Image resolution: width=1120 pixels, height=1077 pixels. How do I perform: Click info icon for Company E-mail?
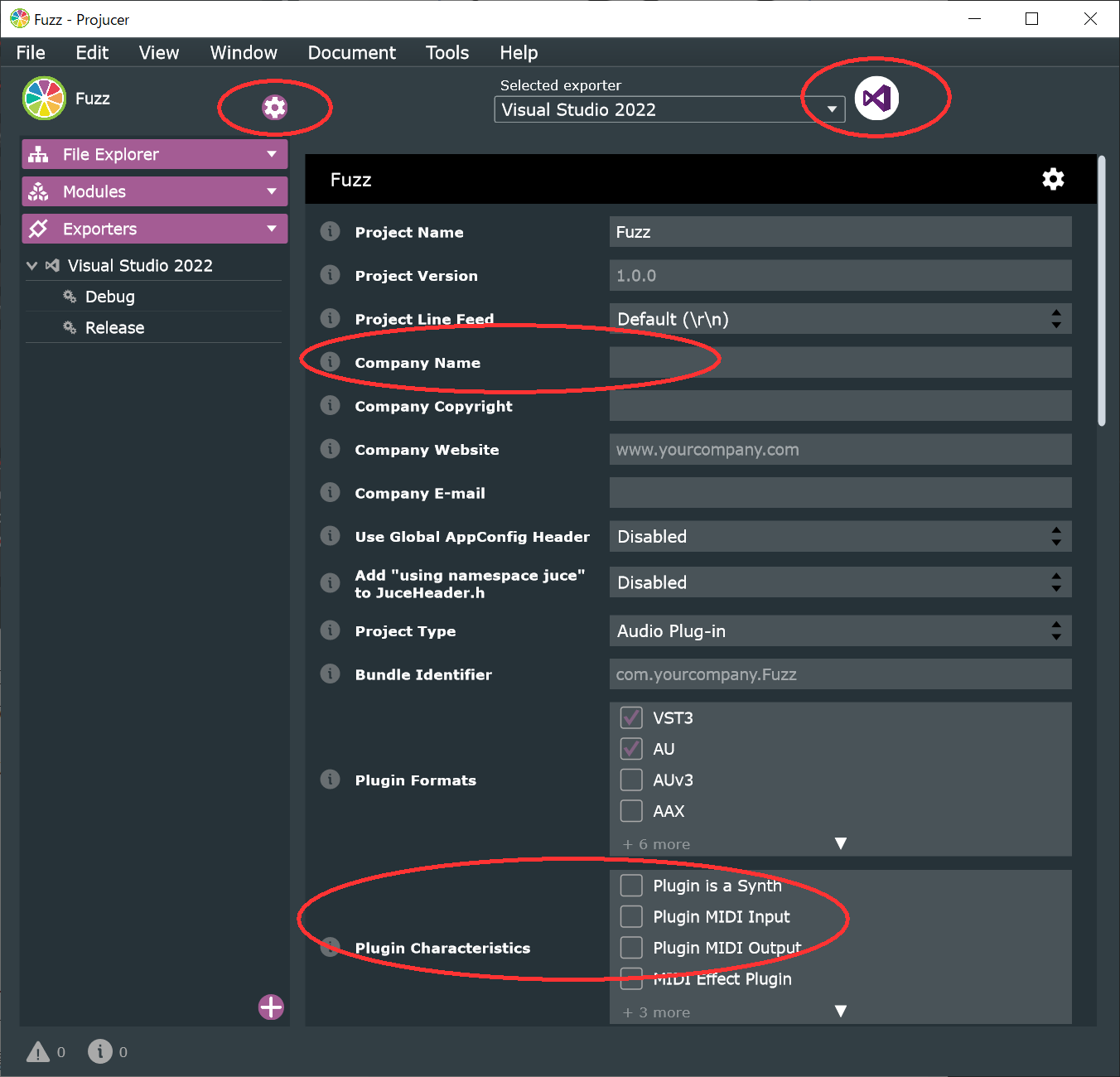click(x=330, y=492)
